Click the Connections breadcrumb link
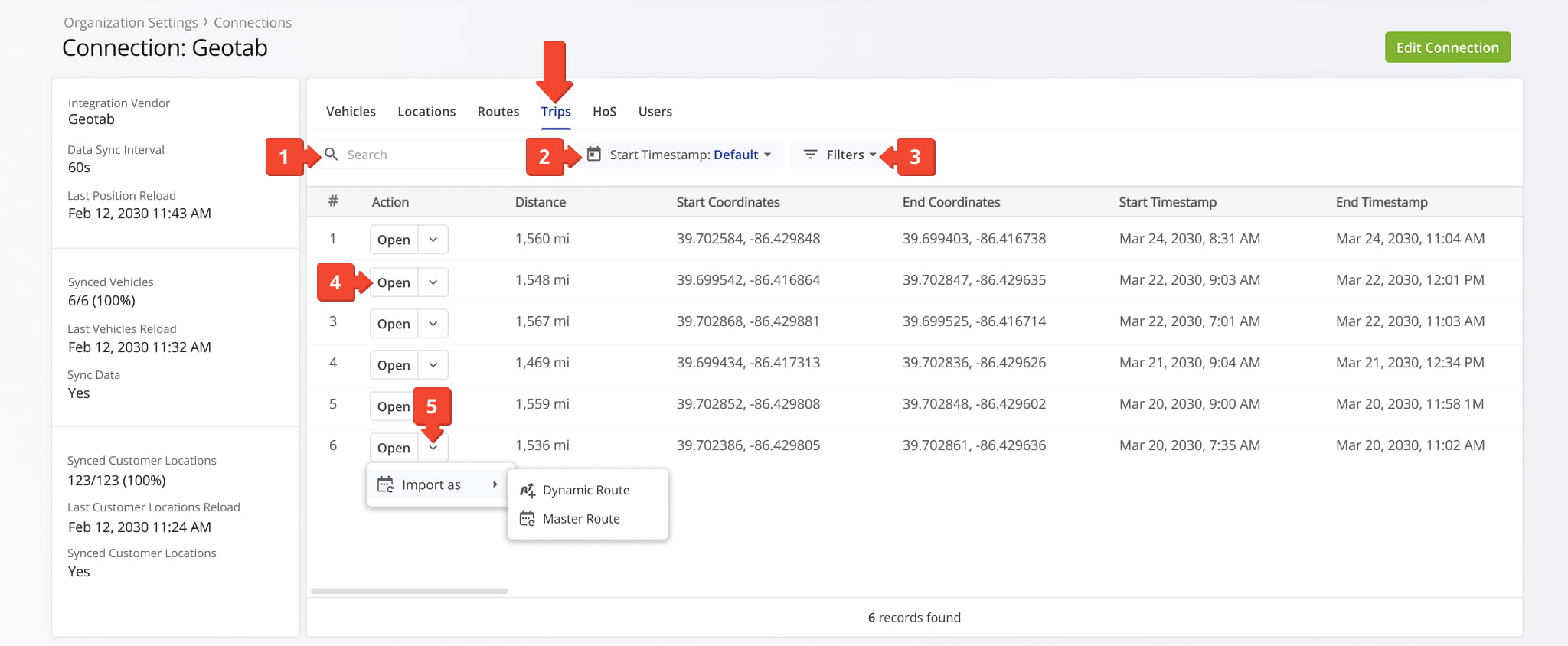 click(253, 23)
